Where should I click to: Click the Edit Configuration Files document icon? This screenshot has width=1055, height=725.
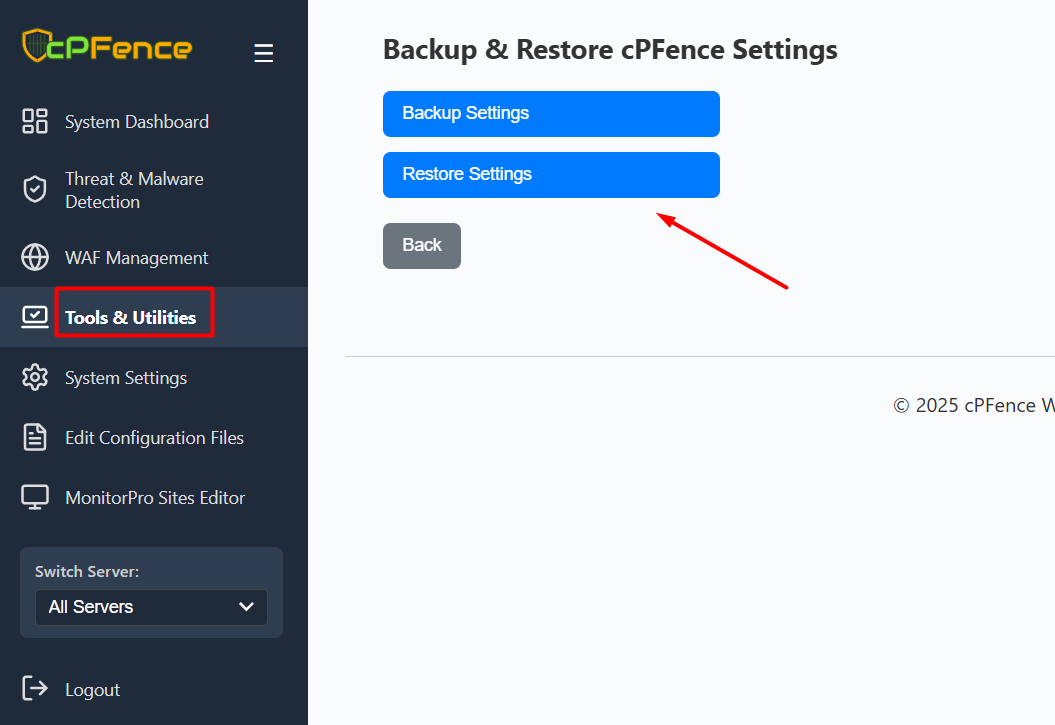(x=35, y=438)
